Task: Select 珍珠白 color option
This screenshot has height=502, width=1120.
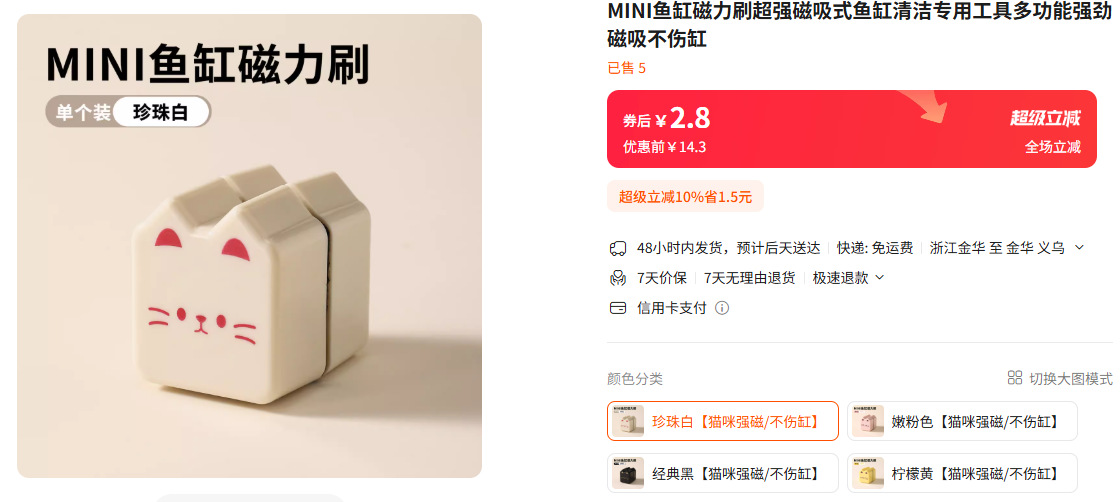Action: 723,421
